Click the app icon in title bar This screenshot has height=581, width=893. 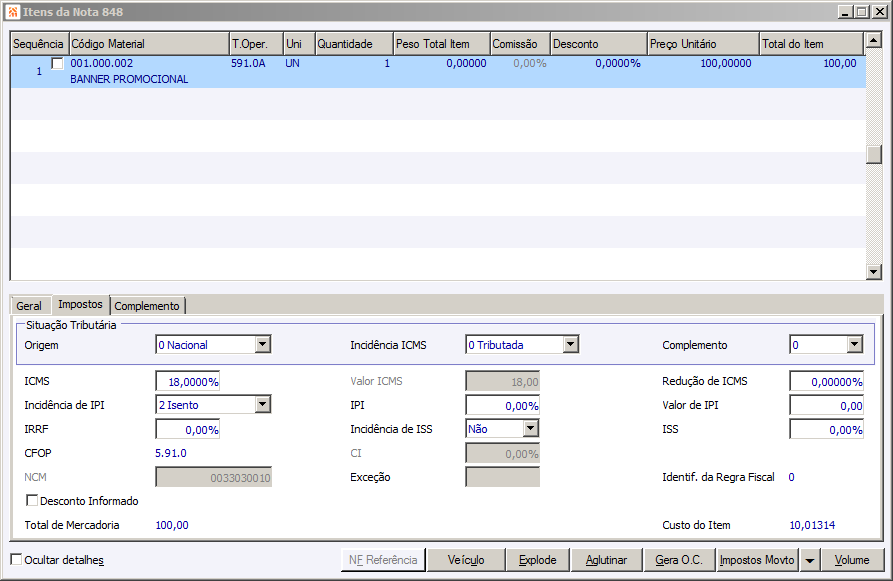pos(13,11)
